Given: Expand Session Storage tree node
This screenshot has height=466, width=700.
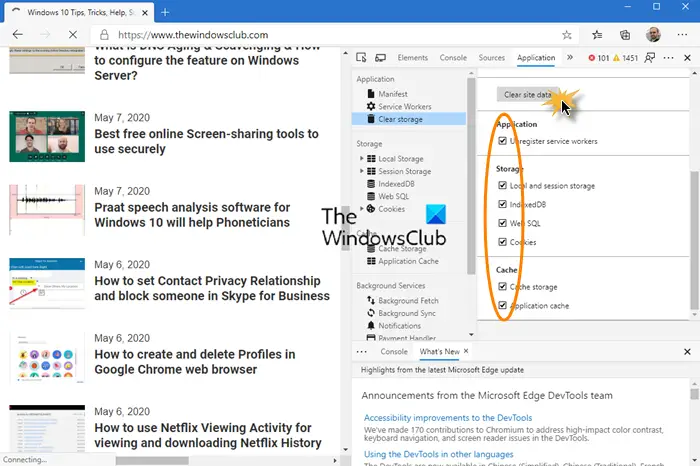Looking at the screenshot, I should [x=361, y=171].
